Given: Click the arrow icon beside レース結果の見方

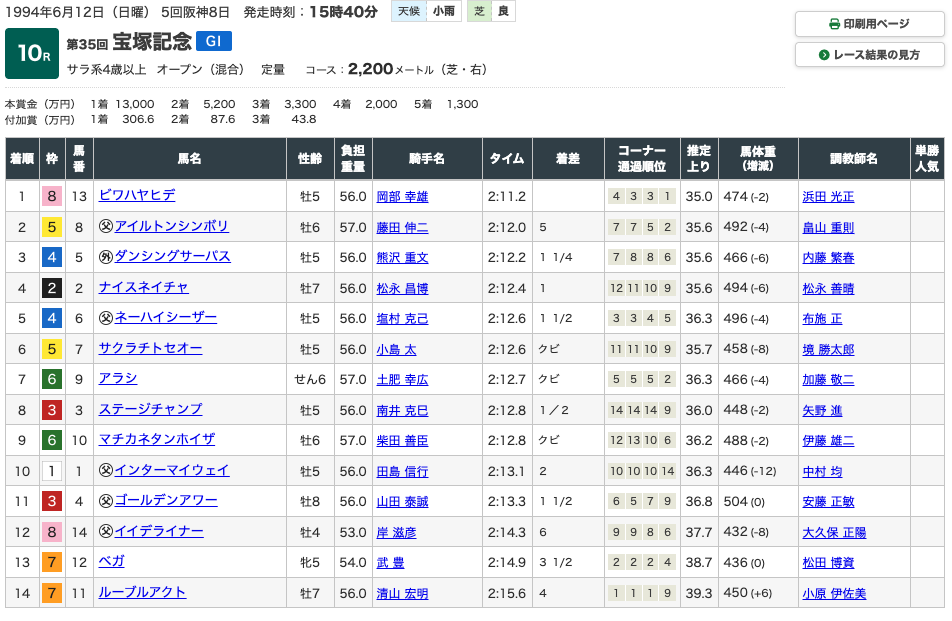Looking at the screenshot, I should (x=824, y=55).
